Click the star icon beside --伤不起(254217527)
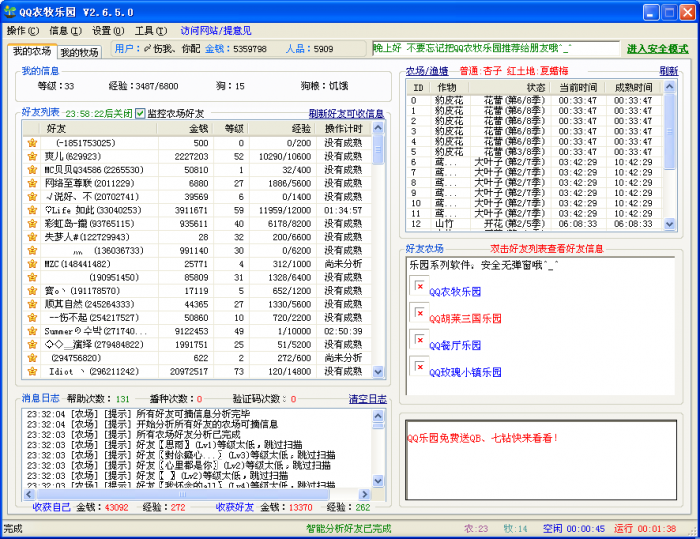 tap(32, 318)
